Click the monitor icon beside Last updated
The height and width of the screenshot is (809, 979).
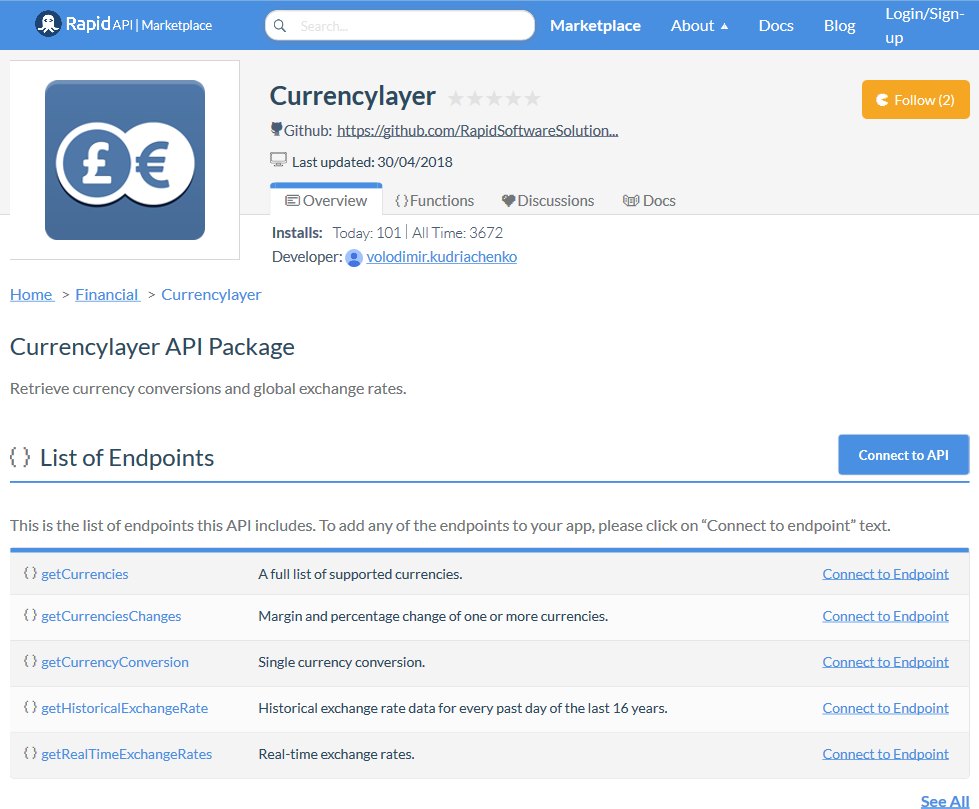pos(278,160)
